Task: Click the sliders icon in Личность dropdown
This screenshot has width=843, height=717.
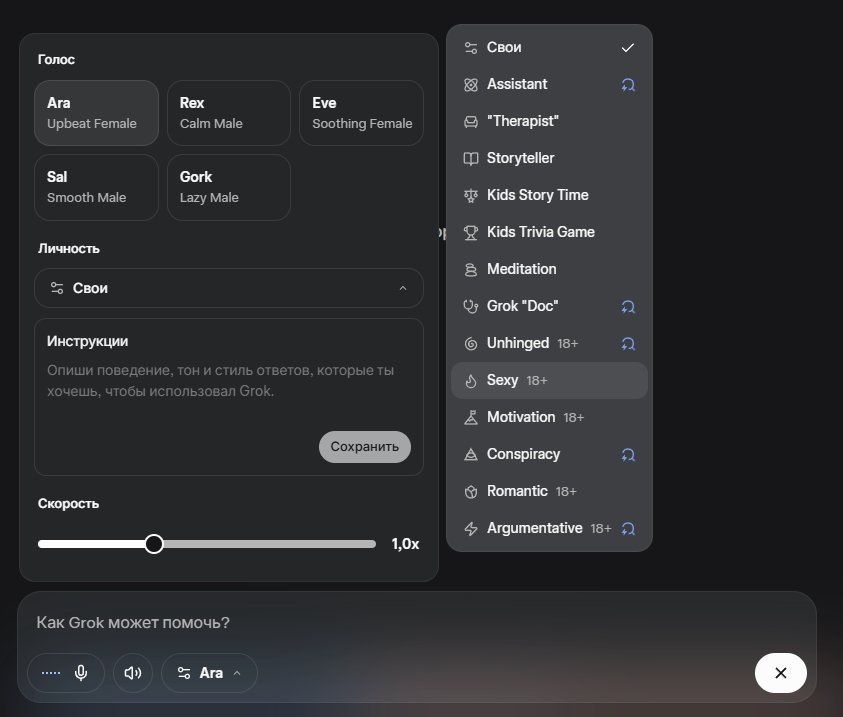Action: [57, 288]
